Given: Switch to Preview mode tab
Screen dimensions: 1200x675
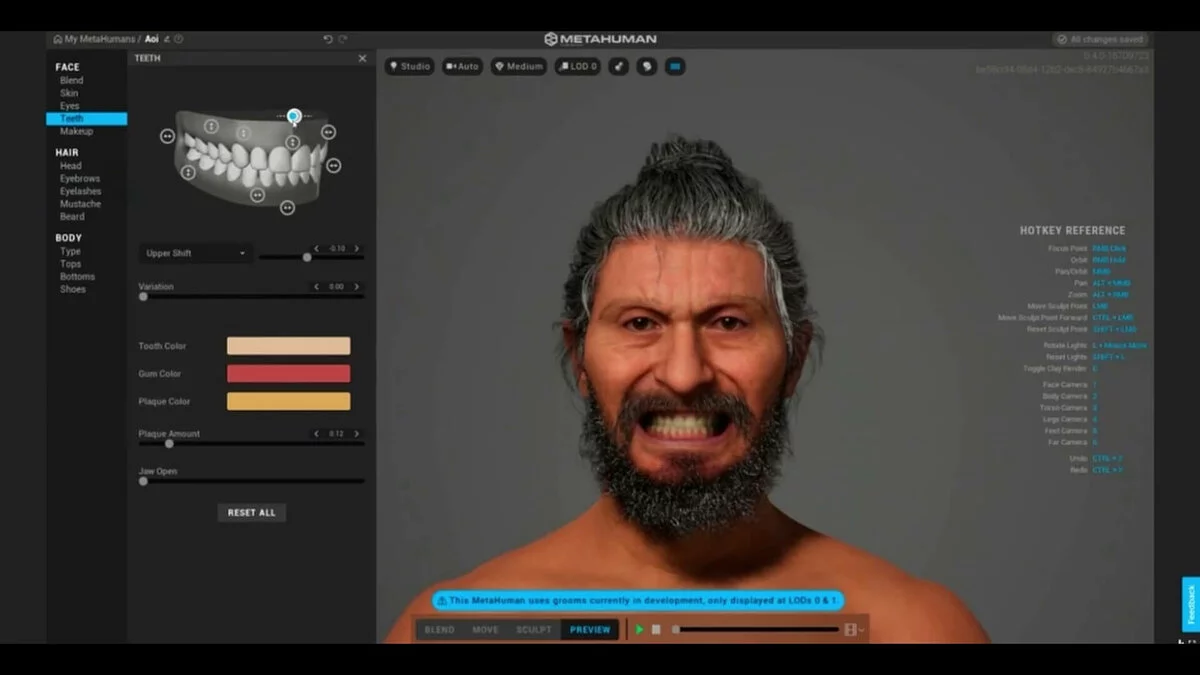Looking at the screenshot, I should point(590,629).
